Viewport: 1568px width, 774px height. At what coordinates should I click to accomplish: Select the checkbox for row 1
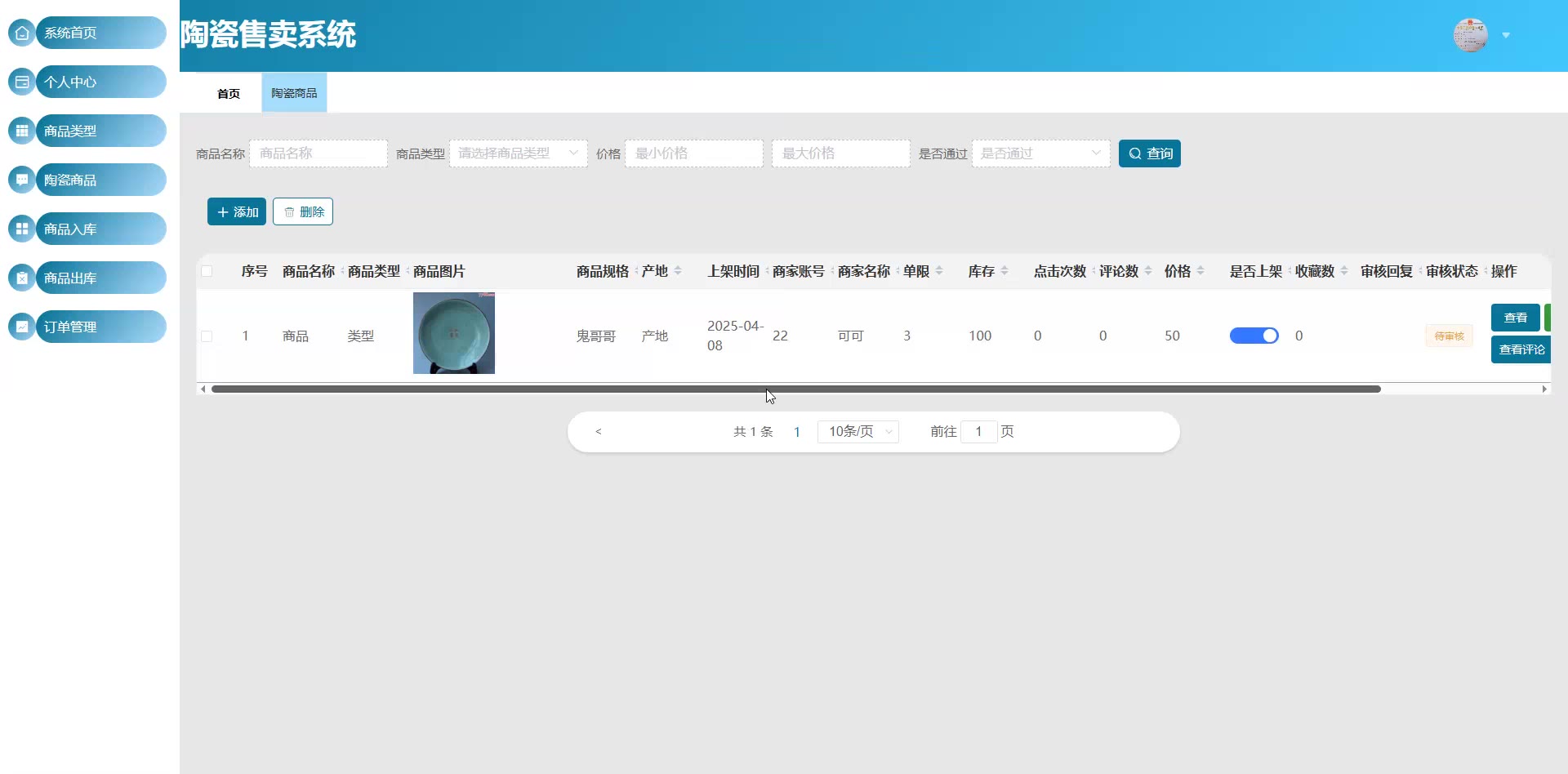pyautogui.click(x=207, y=336)
